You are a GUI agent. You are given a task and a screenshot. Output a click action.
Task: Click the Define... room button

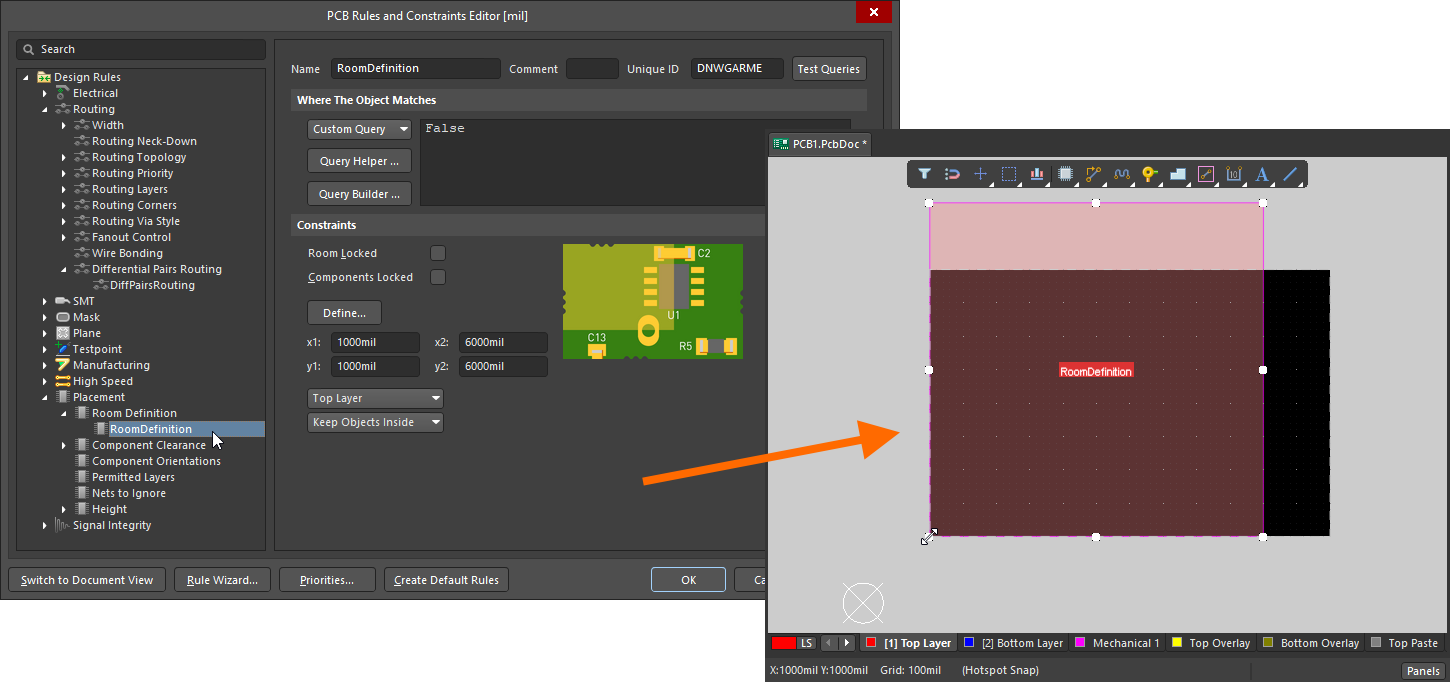tap(344, 313)
